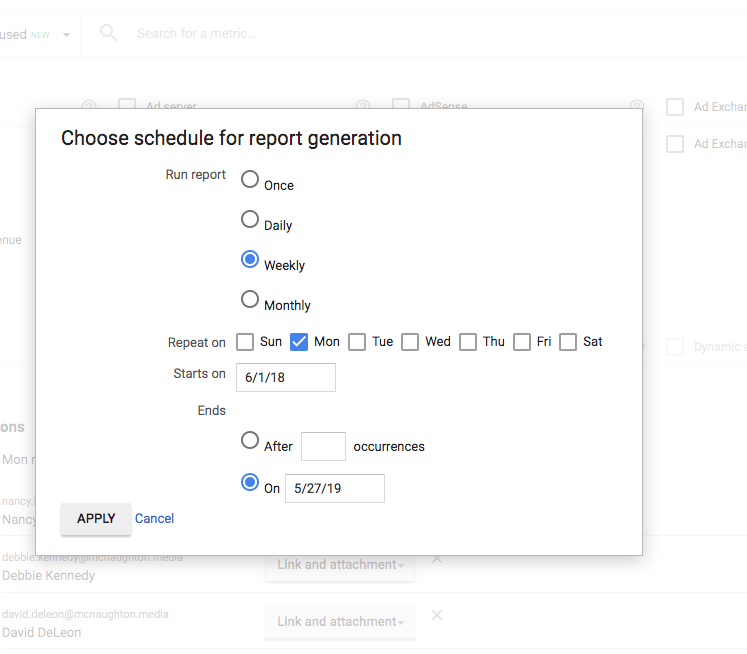
Task: Enable the Sun repeat checkbox
Action: click(x=245, y=342)
